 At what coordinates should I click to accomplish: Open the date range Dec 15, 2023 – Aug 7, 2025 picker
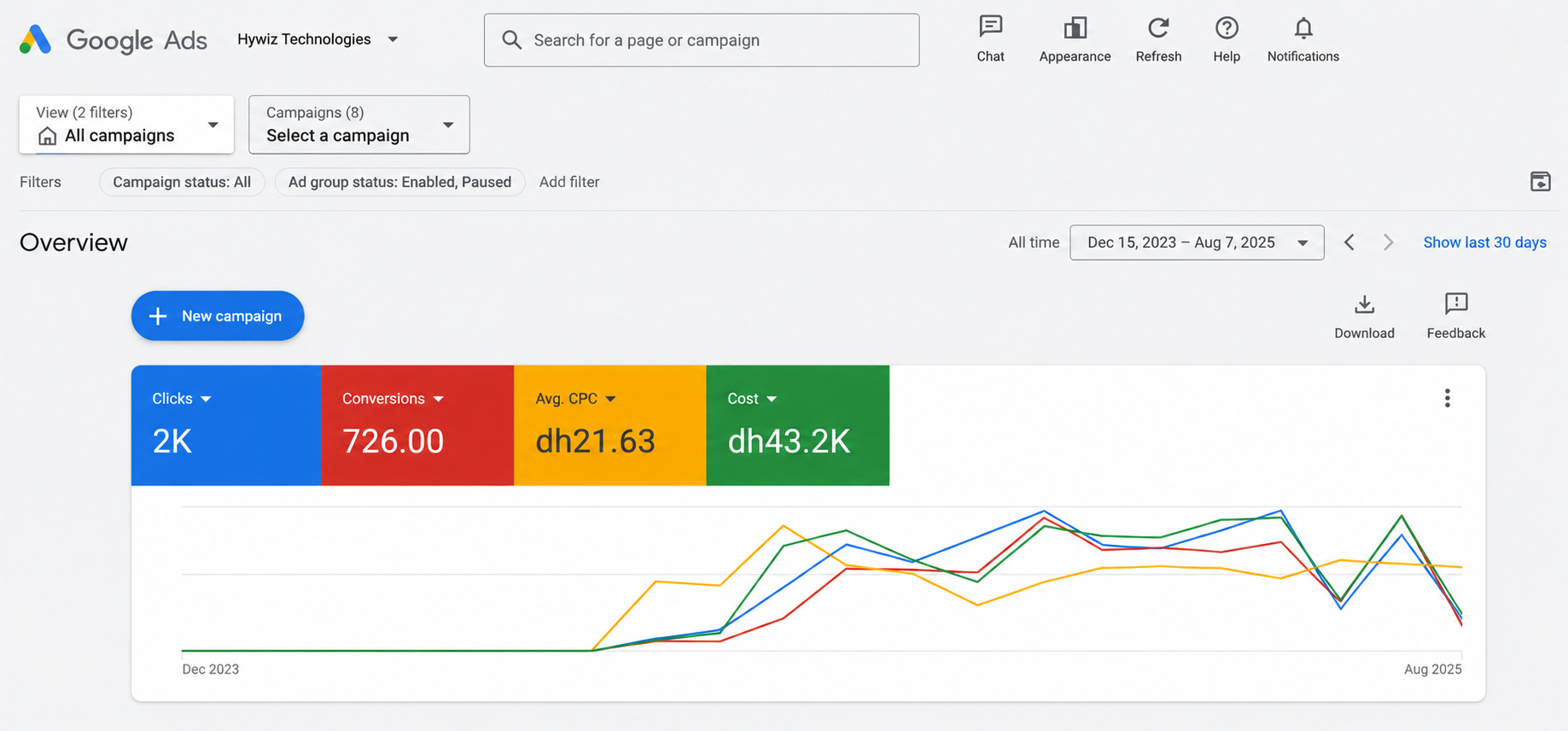pos(1197,243)
